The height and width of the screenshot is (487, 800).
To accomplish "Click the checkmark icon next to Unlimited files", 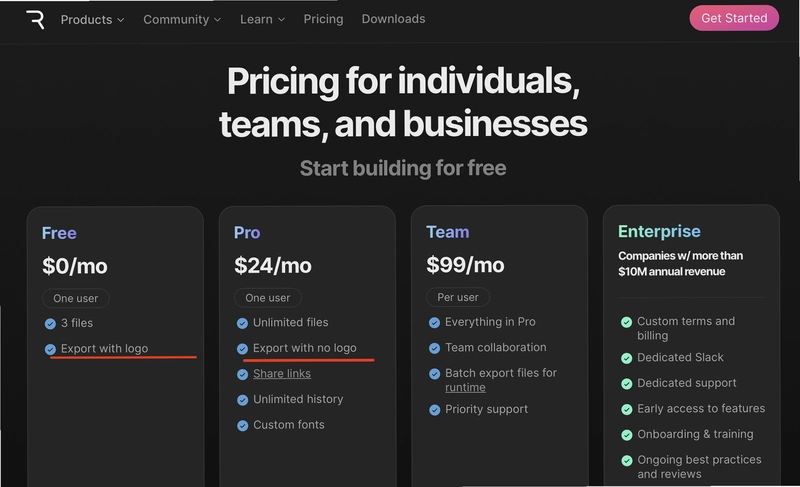I will pos(242,323).
